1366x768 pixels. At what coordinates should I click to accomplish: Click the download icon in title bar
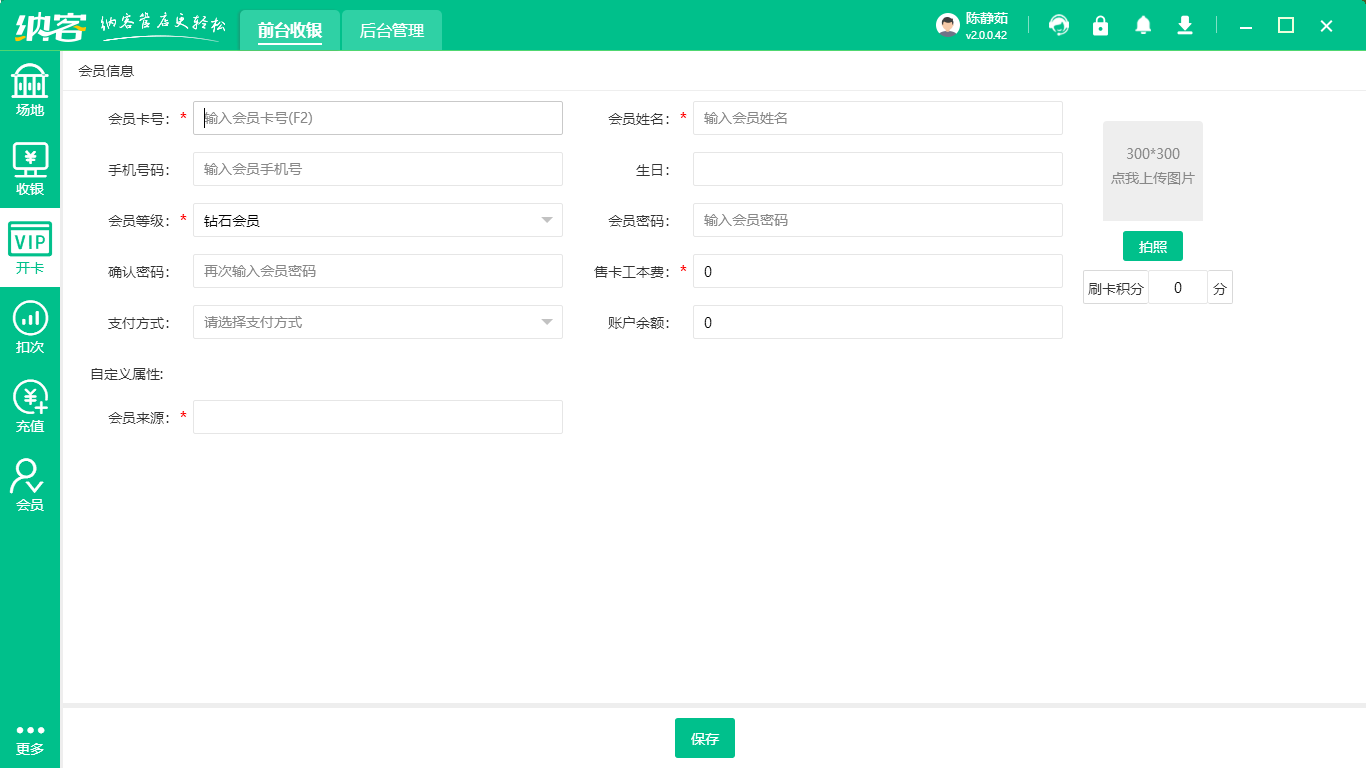click(1185, 25)
